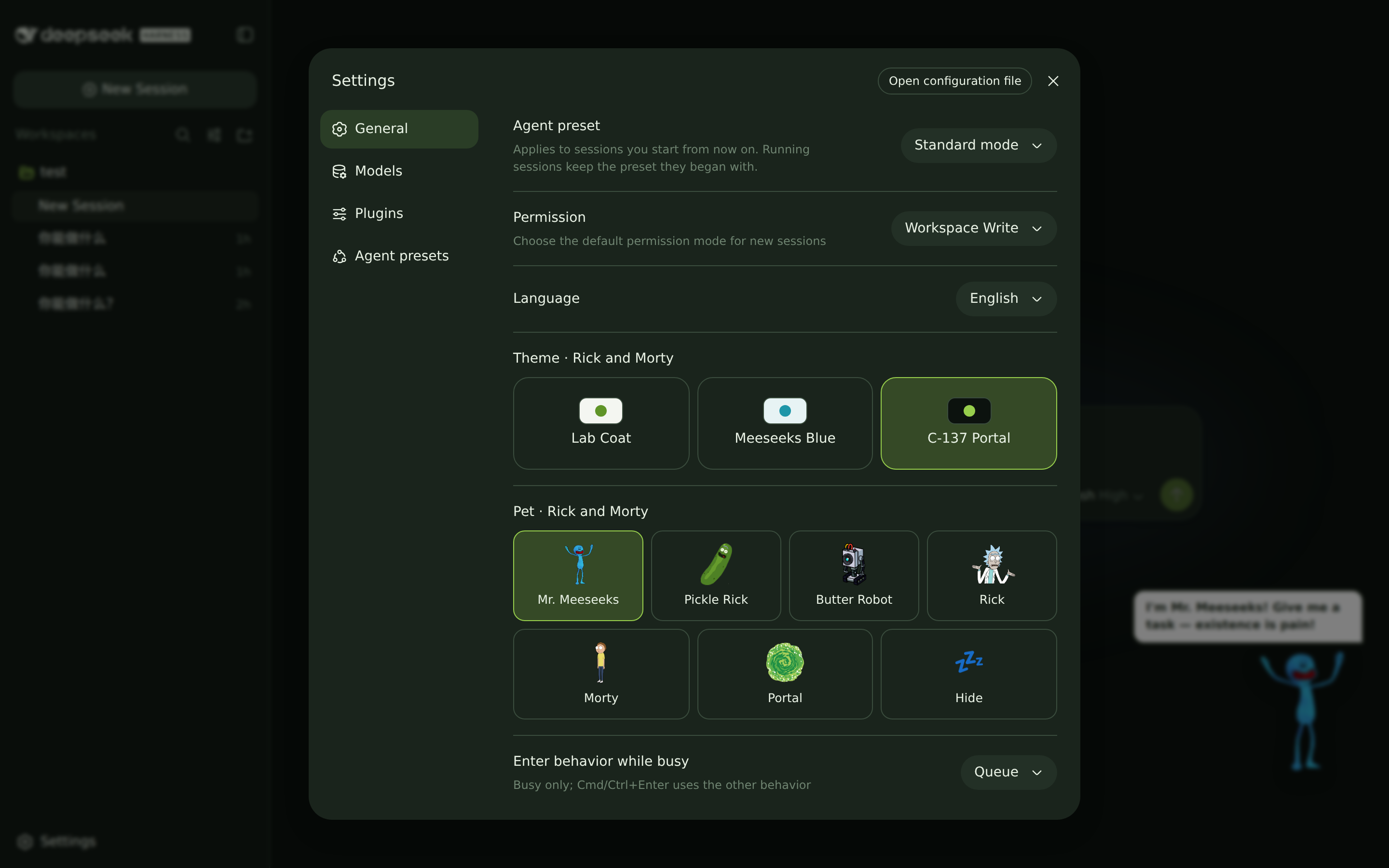1389x868 pixels.
Task: Start a New Session in the sidebar
Action: click(135, 89)
